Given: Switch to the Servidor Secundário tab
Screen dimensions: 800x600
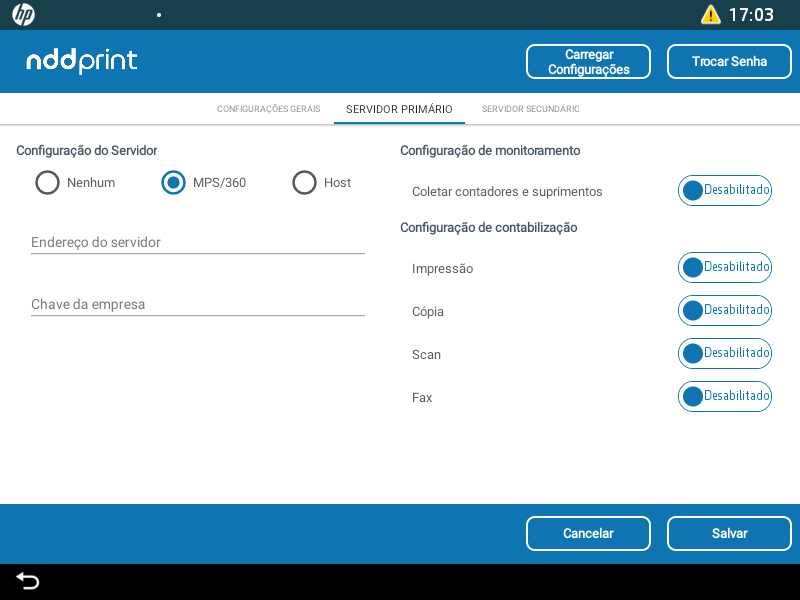Looking at the screenshot, I should click(x=530, y=109).
